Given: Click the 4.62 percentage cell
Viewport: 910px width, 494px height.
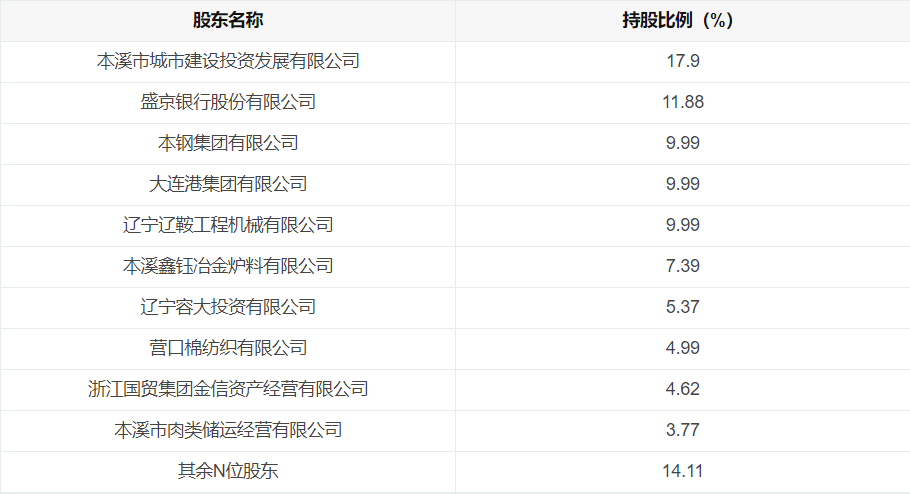Looking at the screenshot, I should pos(682,389).
